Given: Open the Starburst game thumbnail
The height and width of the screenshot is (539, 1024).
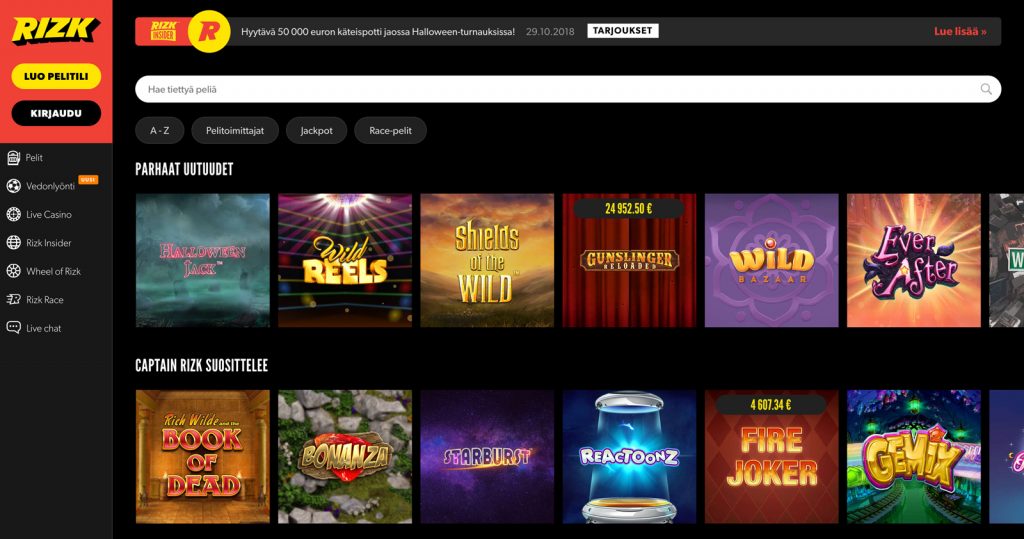Looking at the screenshot, I should point(487,457).
